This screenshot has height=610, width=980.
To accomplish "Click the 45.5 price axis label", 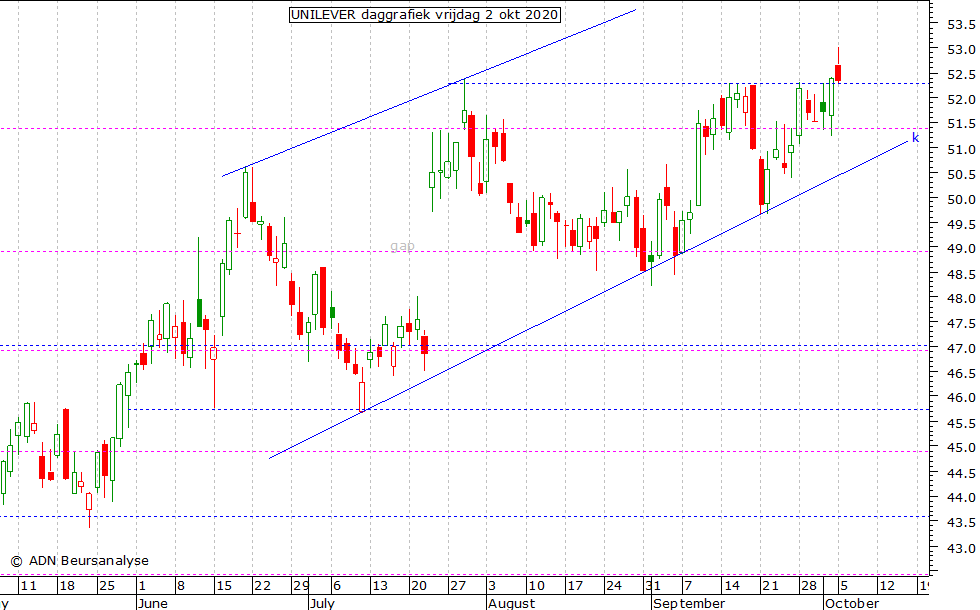I will click(961, 423).
